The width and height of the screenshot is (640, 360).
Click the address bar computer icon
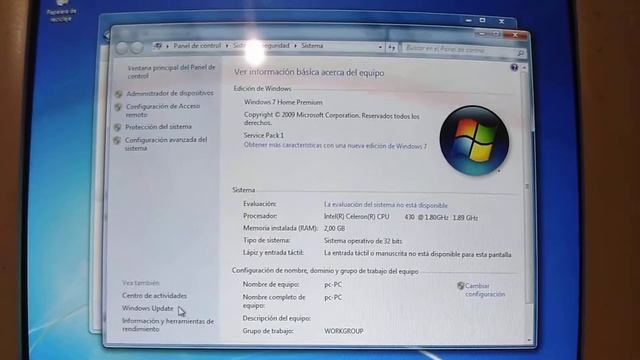point(158,46)
